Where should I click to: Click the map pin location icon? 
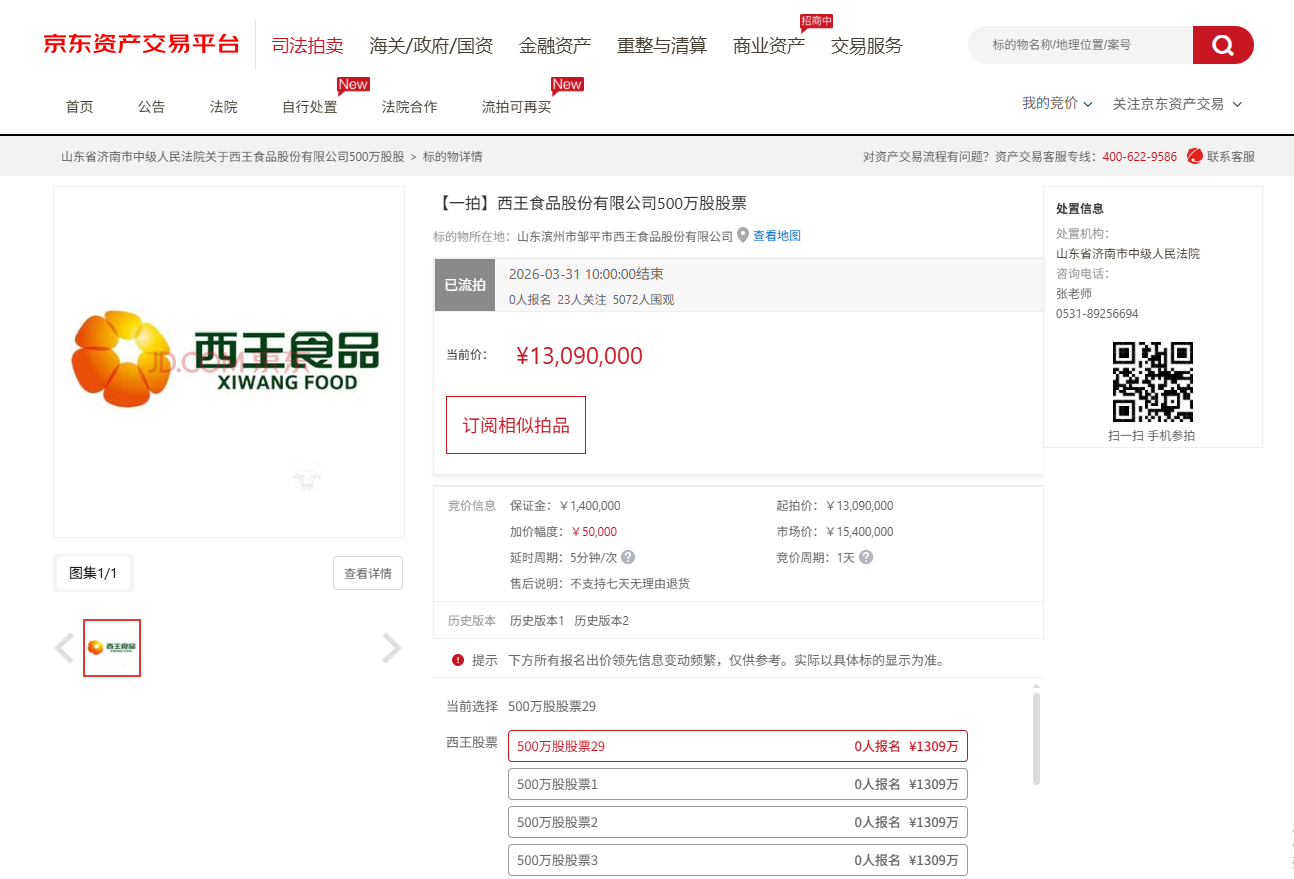pyautogui.click(x=743, y=236)
